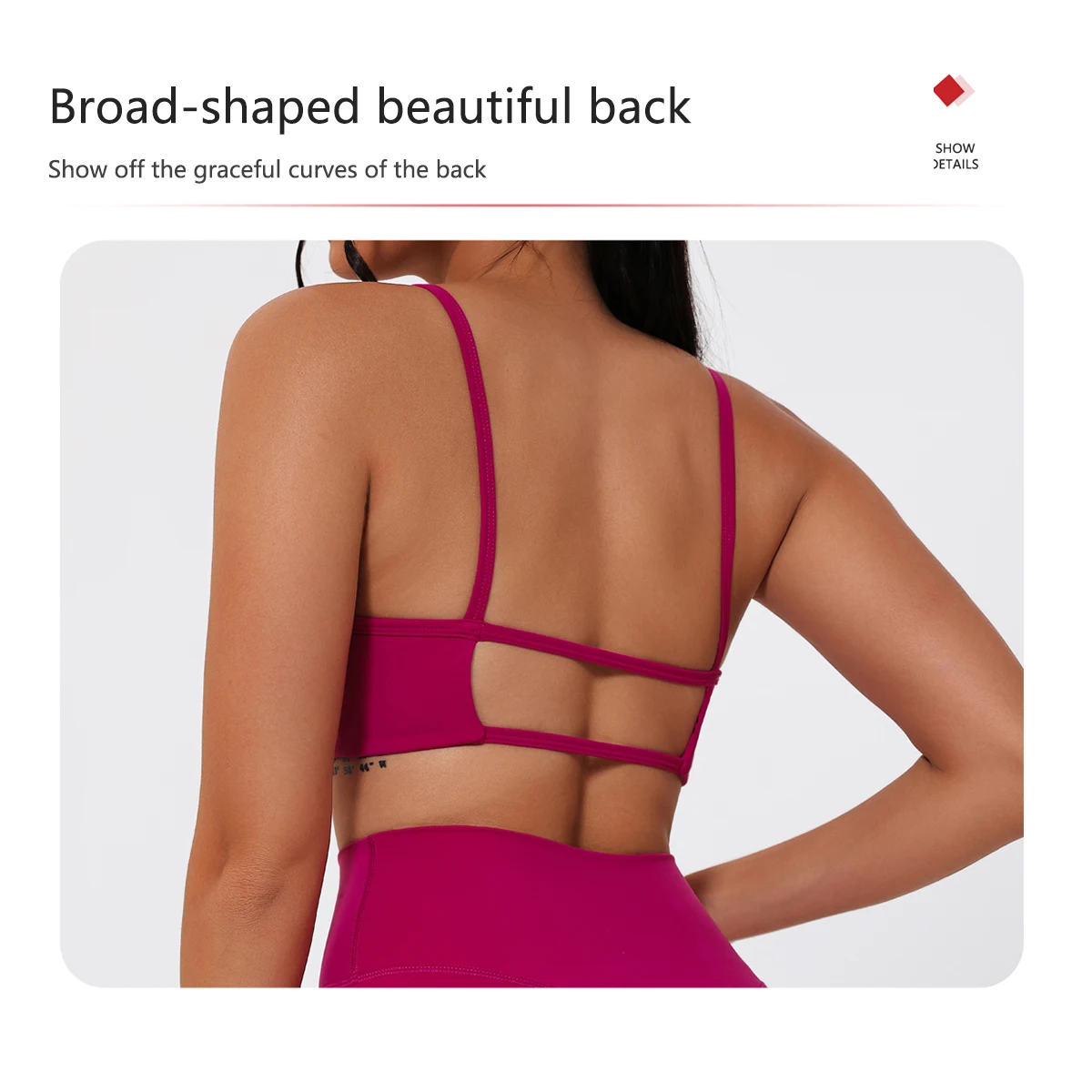Click the small tattoo below the bra band
The height and width of the screenshot is (1092, 1092).
pos(358,766)
